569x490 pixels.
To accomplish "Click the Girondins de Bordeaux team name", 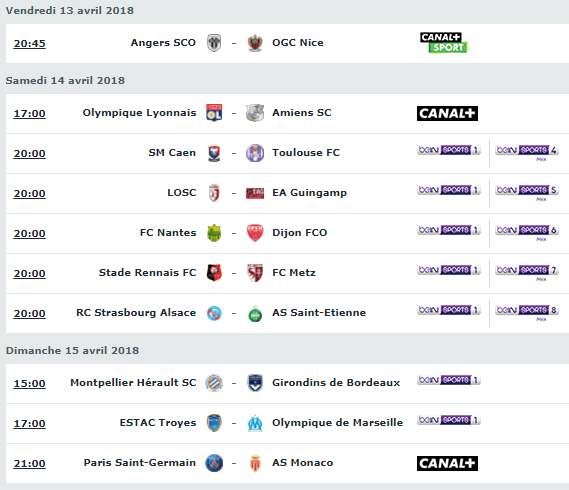I will [336, 383].
